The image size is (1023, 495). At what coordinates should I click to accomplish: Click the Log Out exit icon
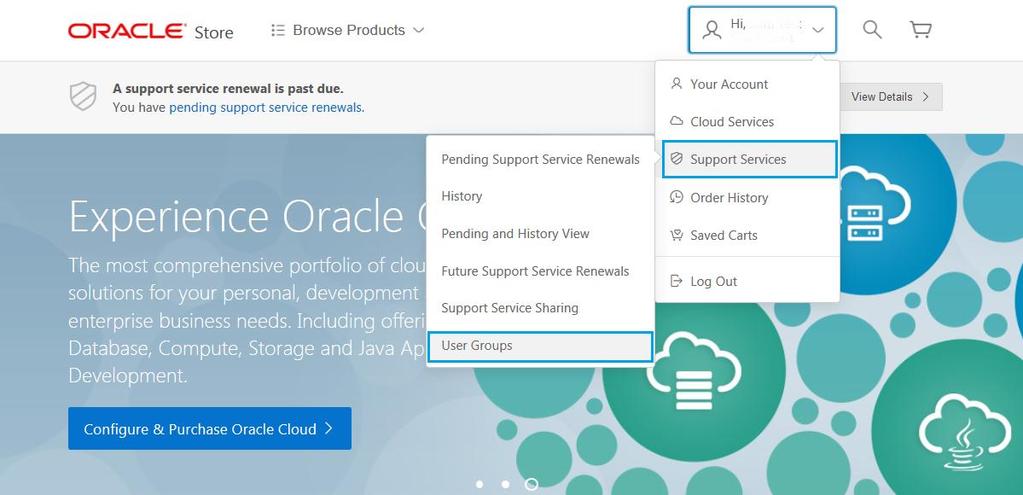(677, 281)
